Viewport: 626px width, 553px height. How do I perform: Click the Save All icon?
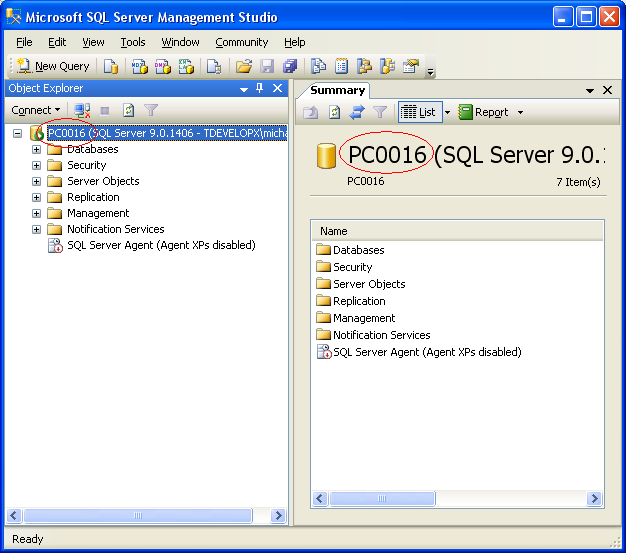[x=290, y=66]
